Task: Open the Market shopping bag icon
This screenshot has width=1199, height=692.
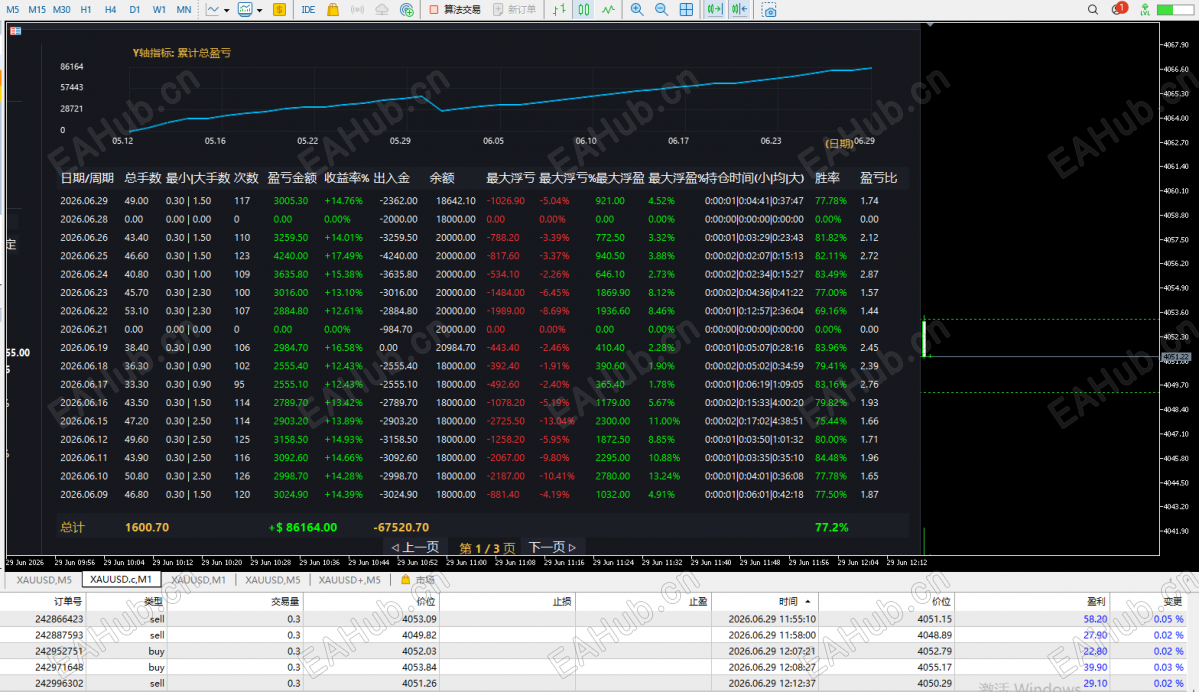Action: coord(333,10)
